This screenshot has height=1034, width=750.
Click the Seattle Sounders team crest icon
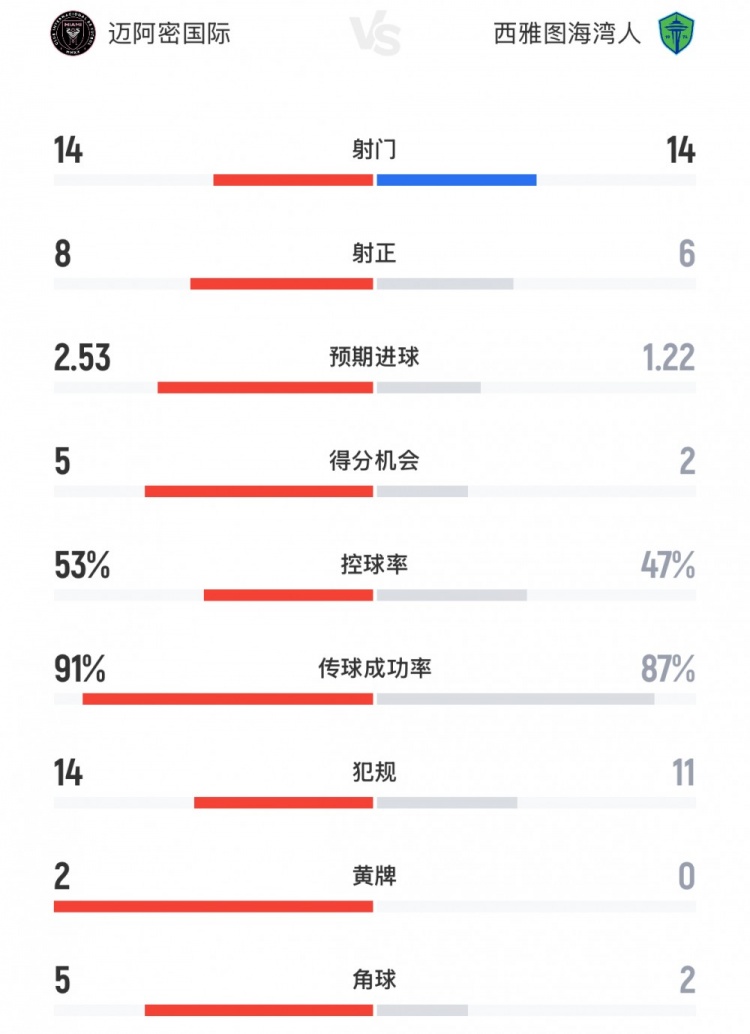[675, 33]
